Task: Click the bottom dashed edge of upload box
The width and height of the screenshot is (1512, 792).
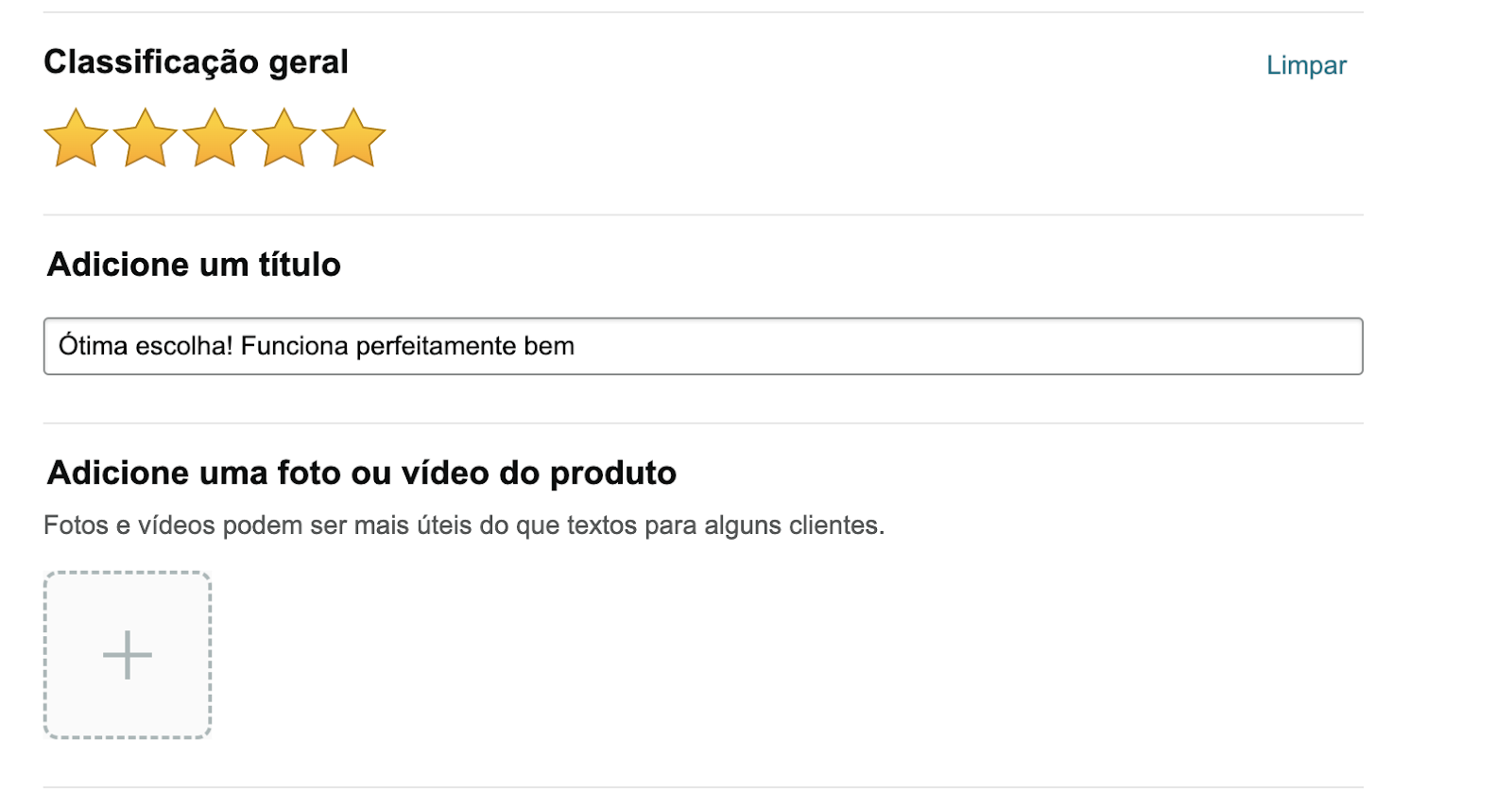Action: [x=128, y=736]
